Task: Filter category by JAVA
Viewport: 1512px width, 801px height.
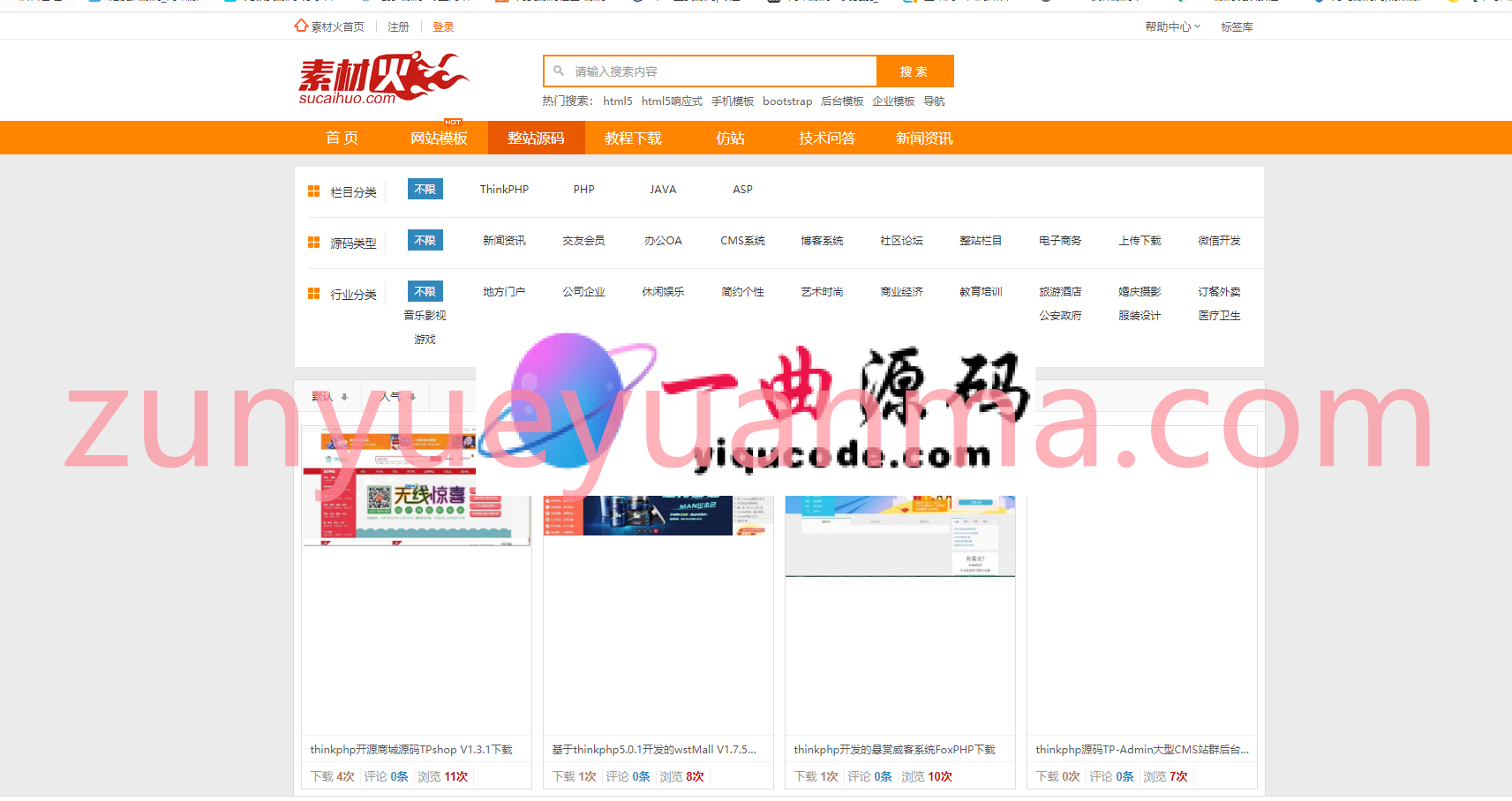Action: (x=663, y=189)
